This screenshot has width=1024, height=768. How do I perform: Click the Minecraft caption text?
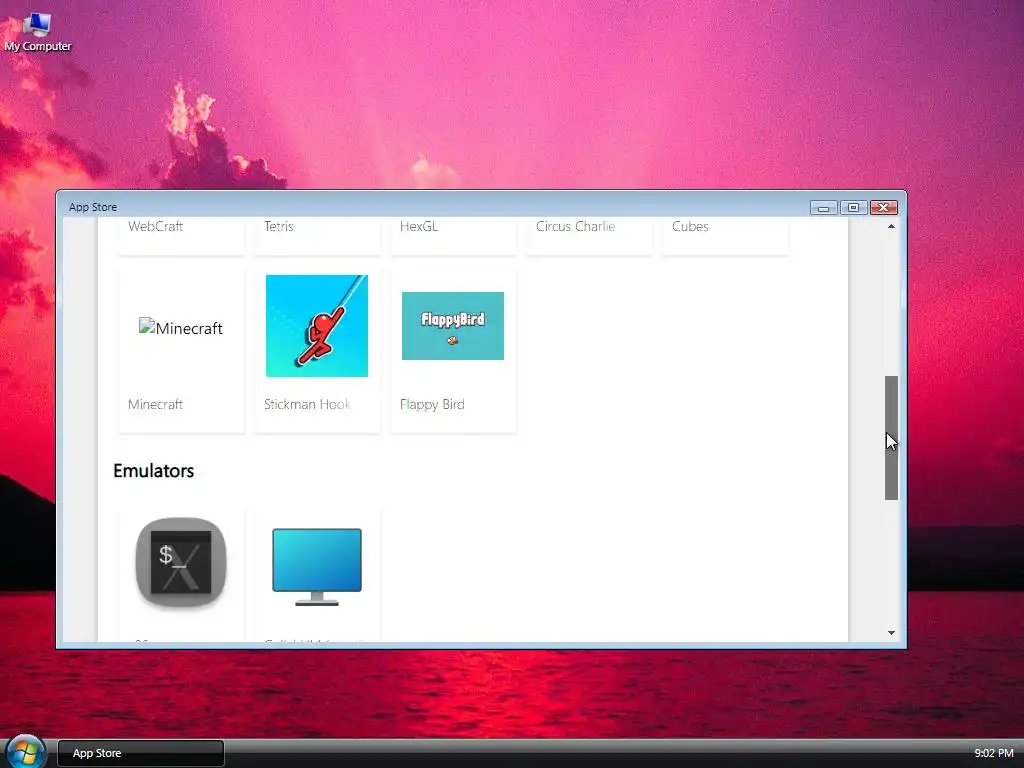click(155, 404)
